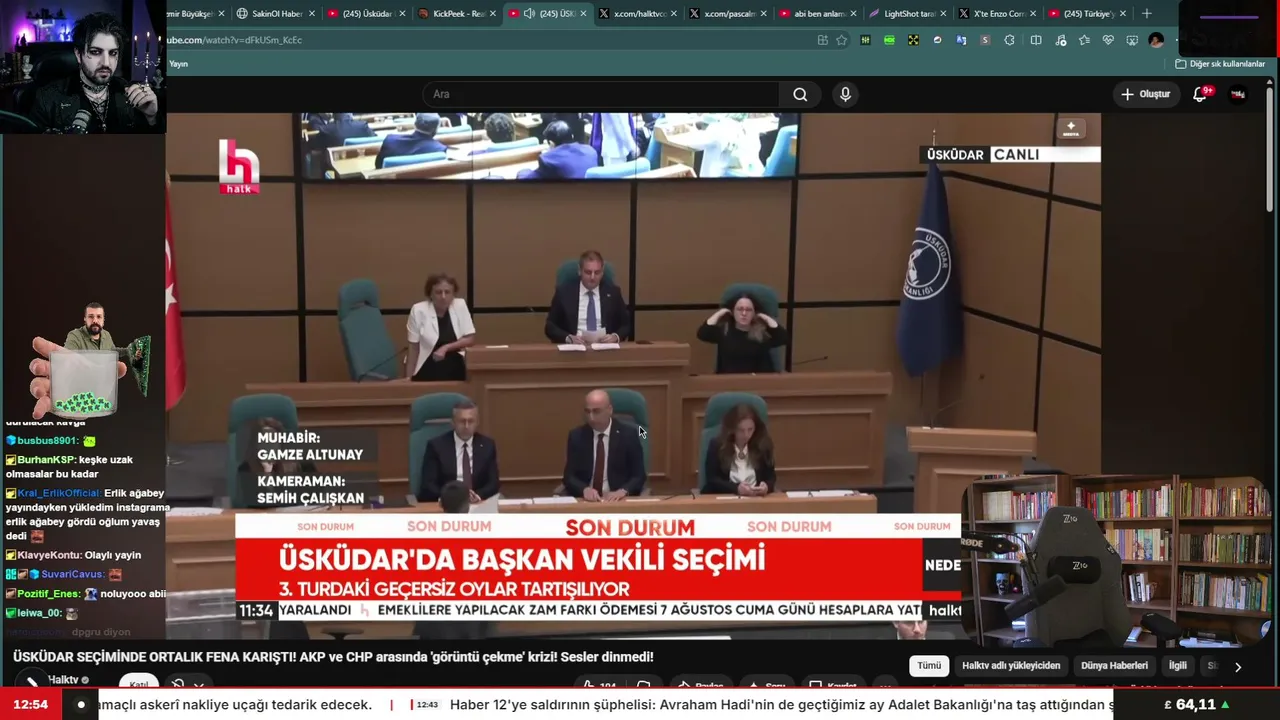Click KlavyeKontu's 'Olaylı yayin' chat message
This screenshot has height=720, width=1280.
coord(73,555)
